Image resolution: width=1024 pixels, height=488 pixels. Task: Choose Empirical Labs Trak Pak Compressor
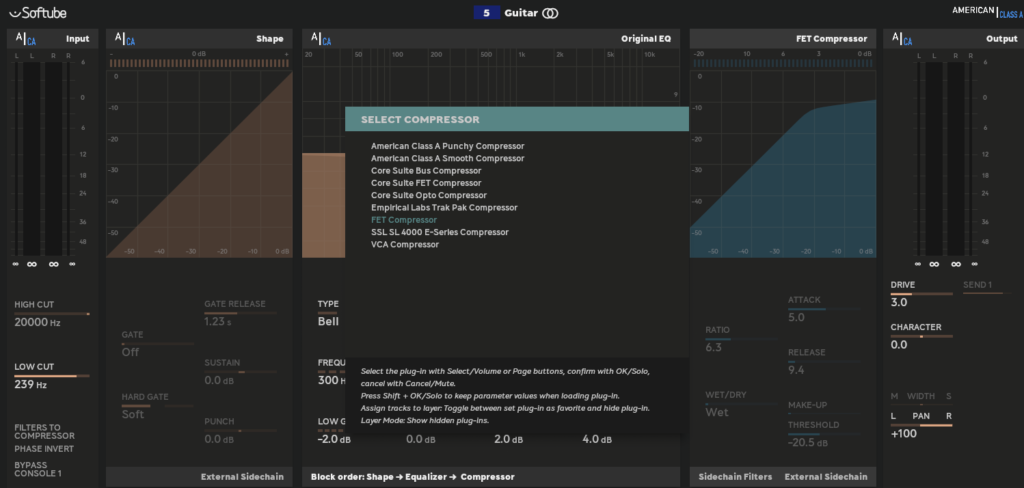tap(444, 208)
